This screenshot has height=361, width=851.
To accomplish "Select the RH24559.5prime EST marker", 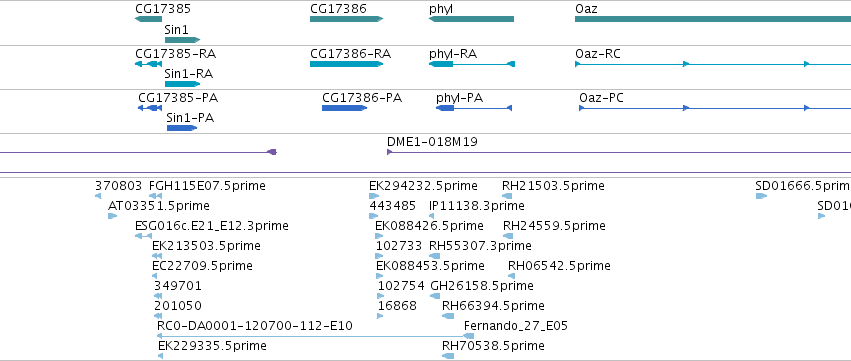I will point(508,236).
